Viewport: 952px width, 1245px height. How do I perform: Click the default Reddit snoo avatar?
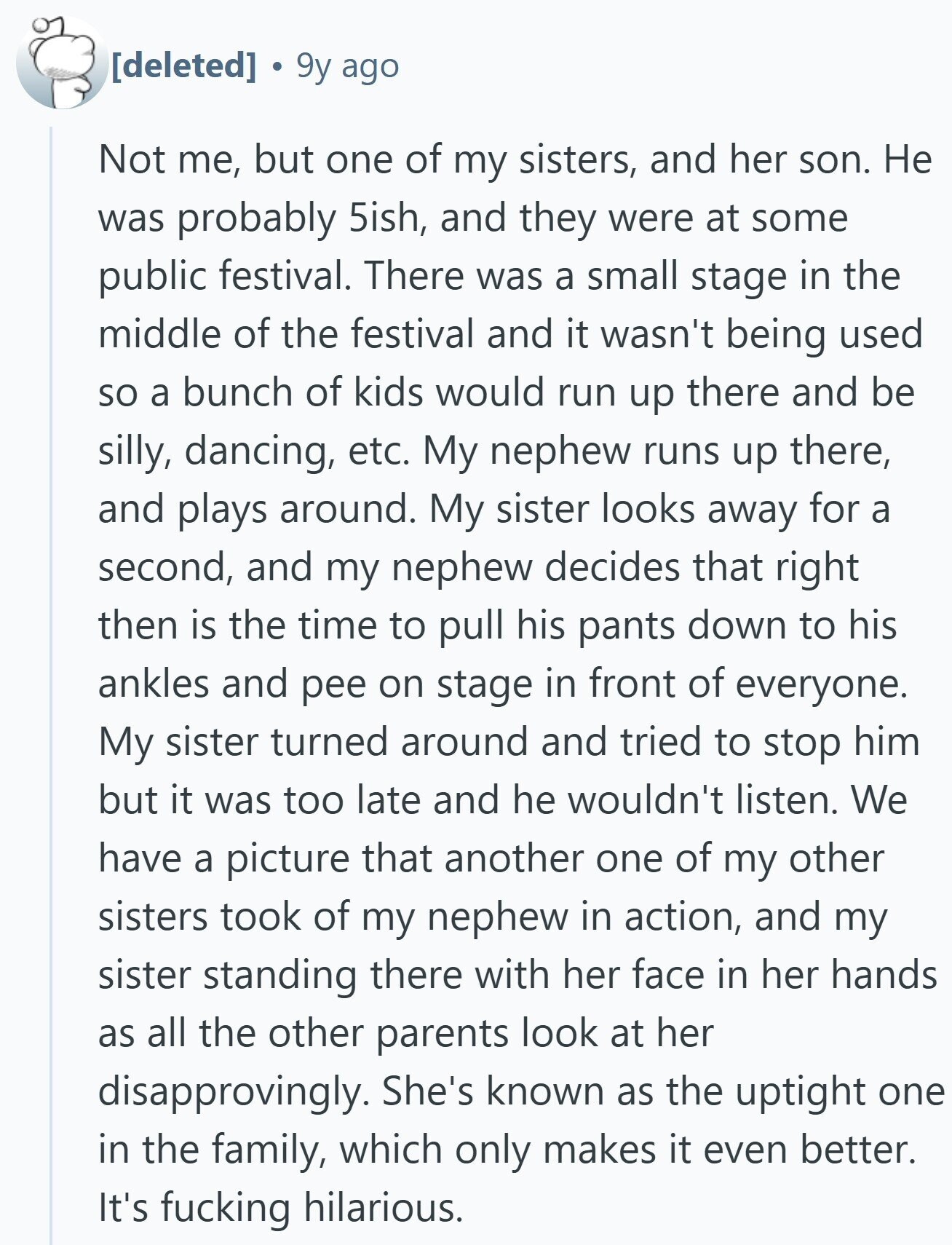[x=62, y=63]
